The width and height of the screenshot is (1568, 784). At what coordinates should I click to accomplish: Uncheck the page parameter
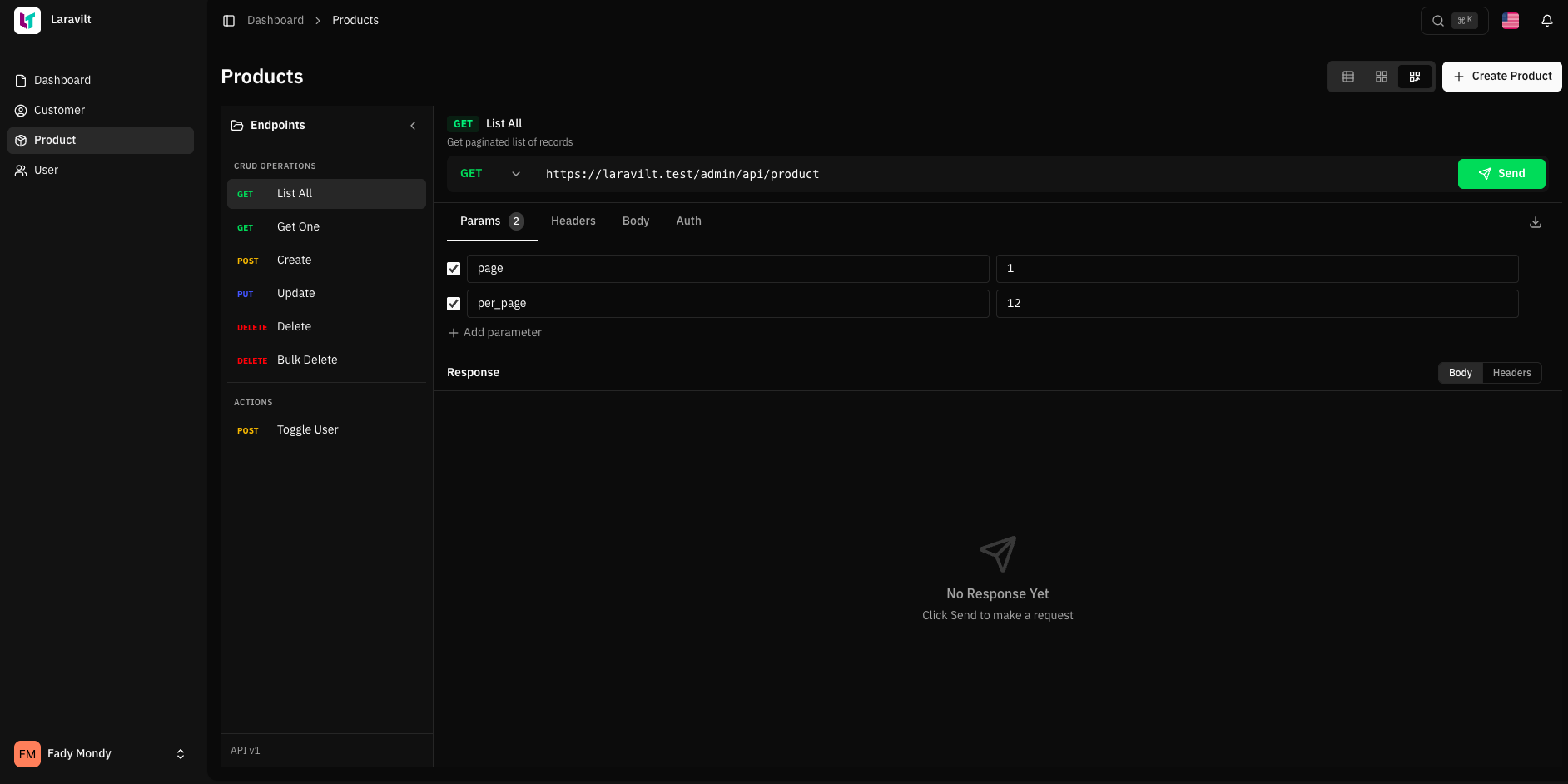454,268
